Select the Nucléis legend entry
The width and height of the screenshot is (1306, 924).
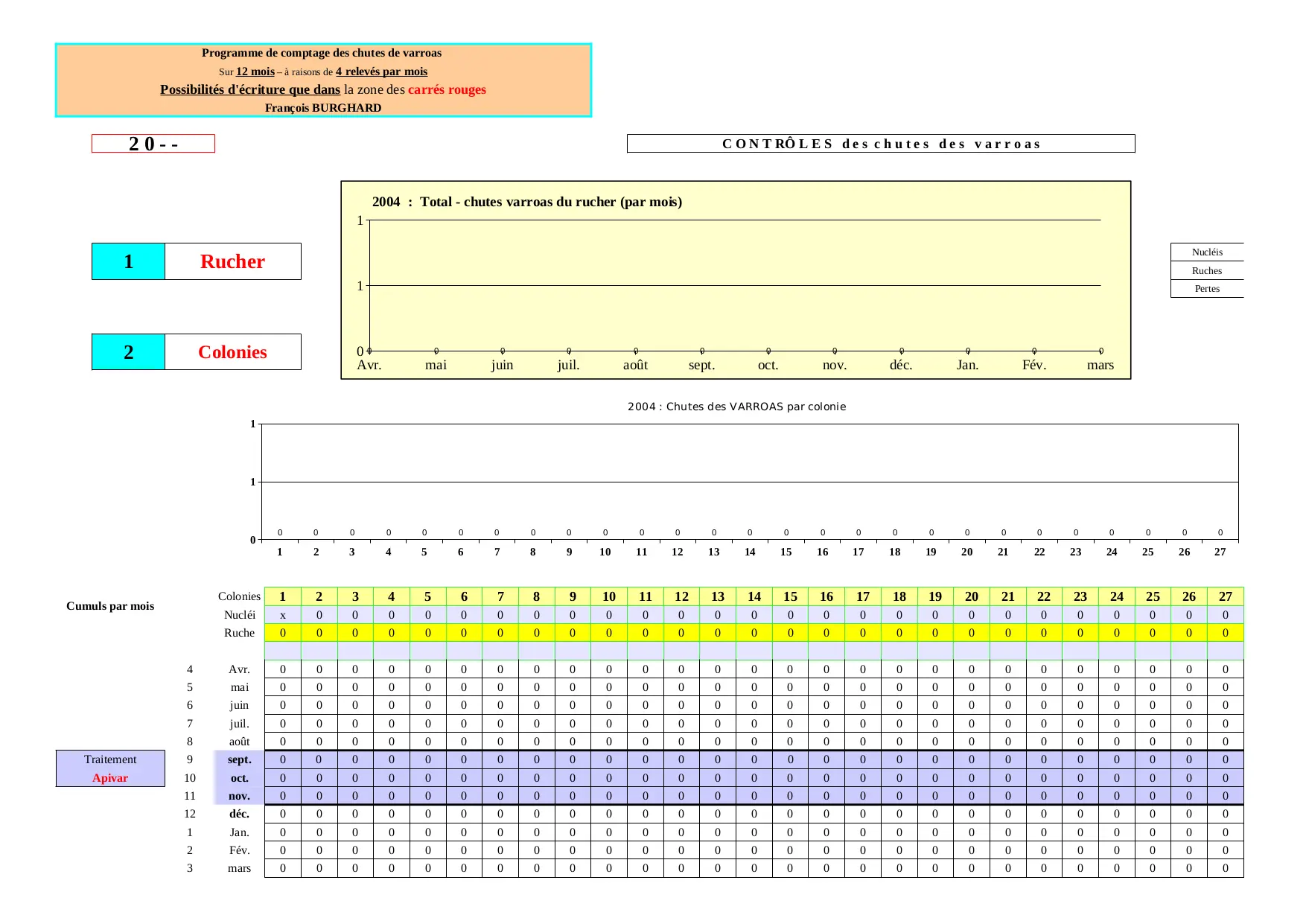[1206, 252]
